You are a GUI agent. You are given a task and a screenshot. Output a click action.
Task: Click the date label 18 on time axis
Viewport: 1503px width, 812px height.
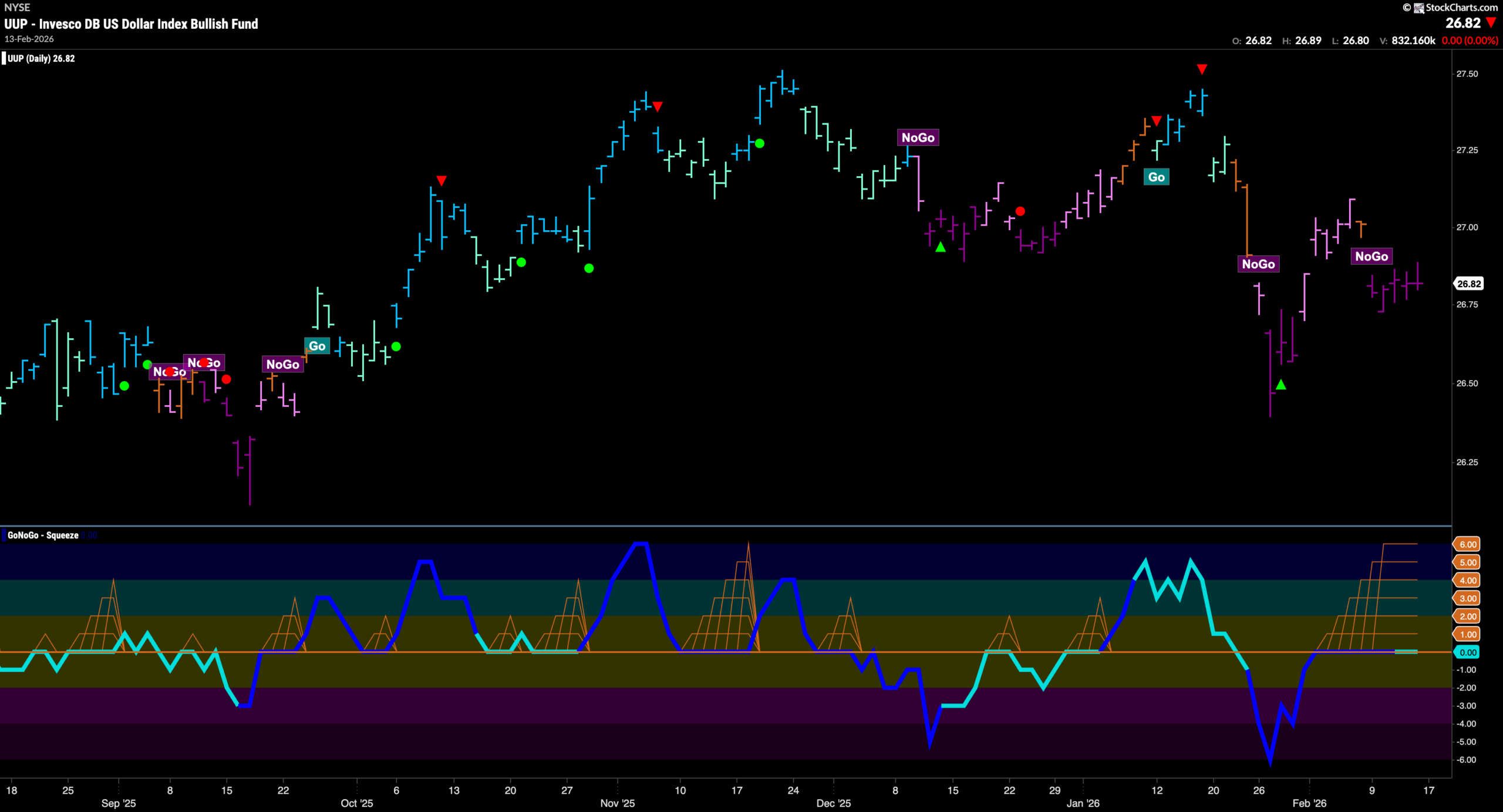point(12,790)
